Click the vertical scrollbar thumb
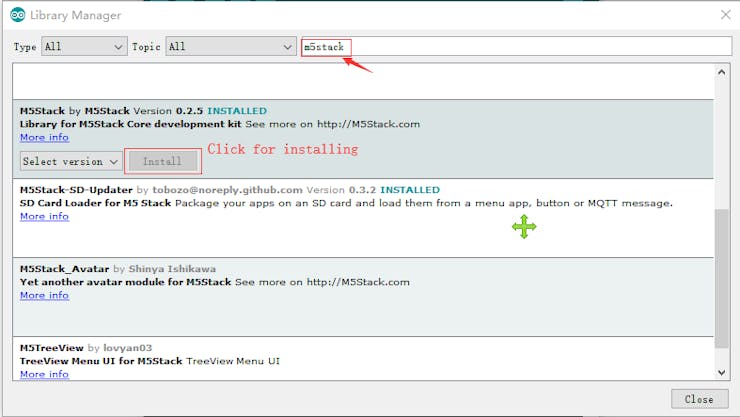The width and height of the screenshot is (740, 417). pyautogui.click(x=721, y=278)
